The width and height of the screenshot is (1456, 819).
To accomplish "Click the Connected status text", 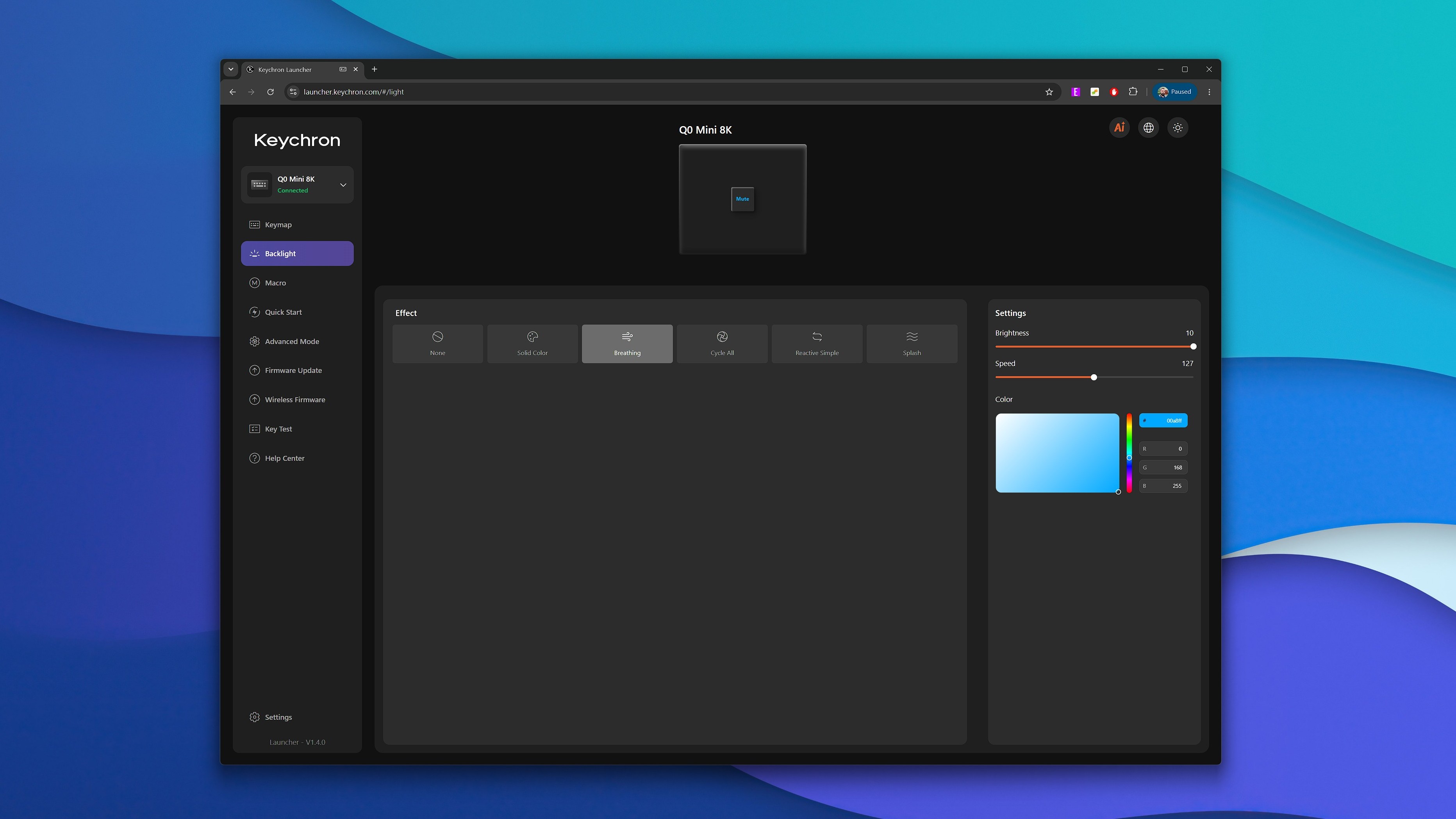I will [293, 191].
